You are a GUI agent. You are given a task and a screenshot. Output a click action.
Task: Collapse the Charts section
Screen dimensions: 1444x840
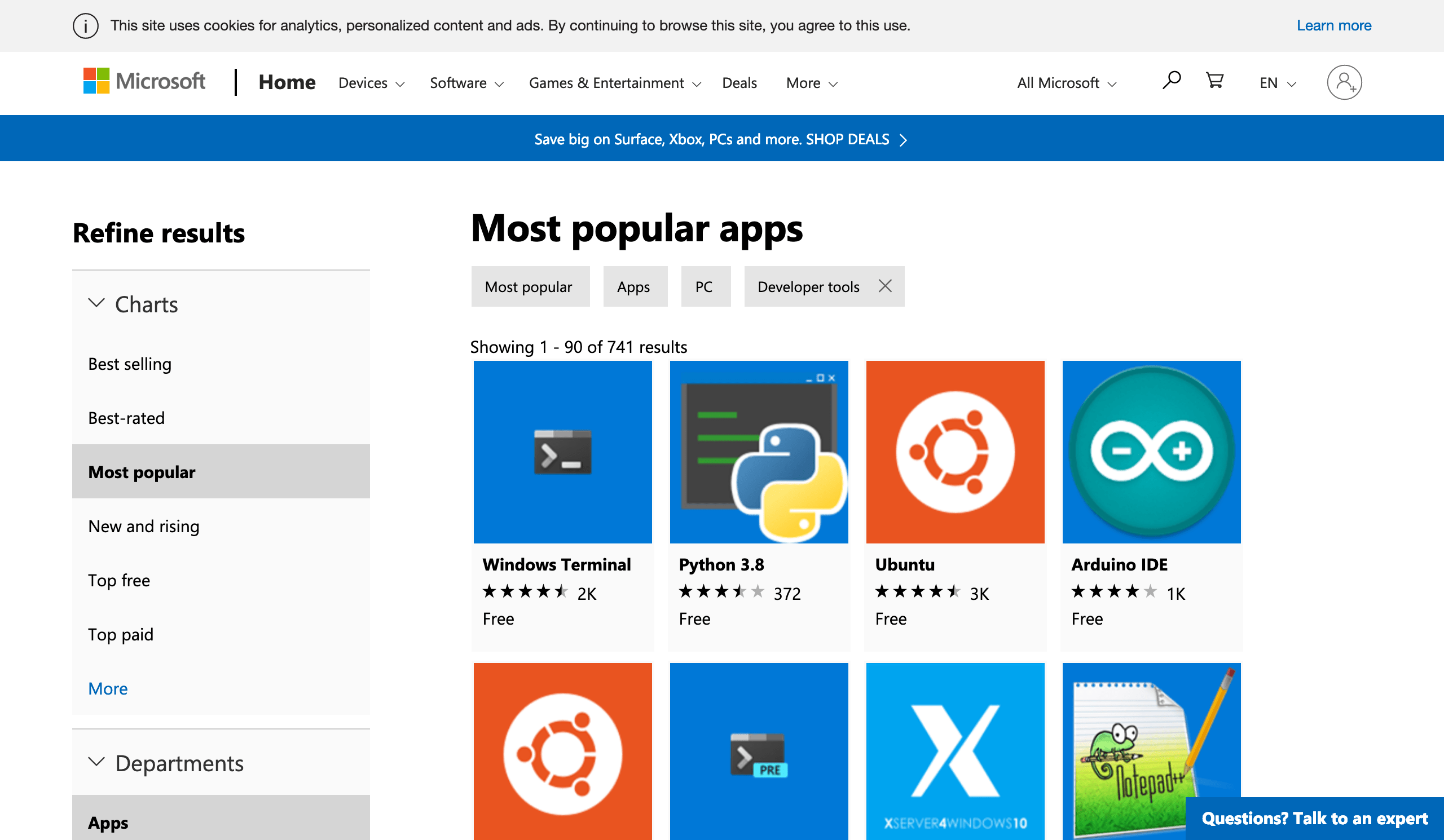pyautogui.click(x=97, y=303)
